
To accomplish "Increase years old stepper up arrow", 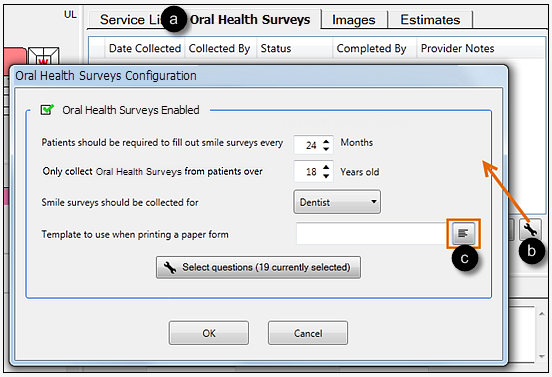I will click(x=326, y=167).
